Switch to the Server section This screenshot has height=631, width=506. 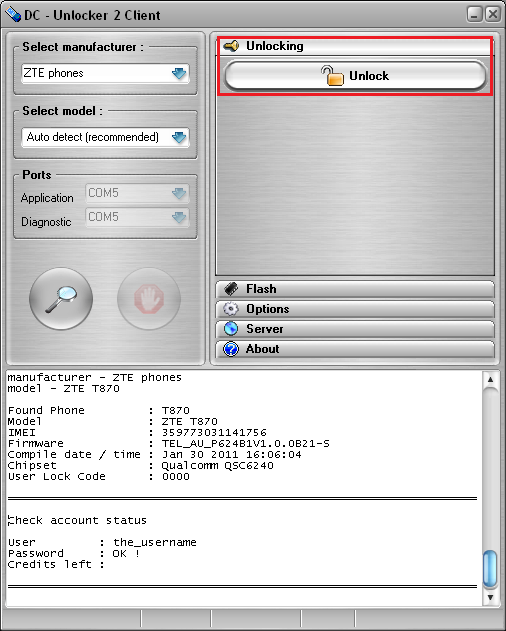pyautogui.click(x=355, y=329)
